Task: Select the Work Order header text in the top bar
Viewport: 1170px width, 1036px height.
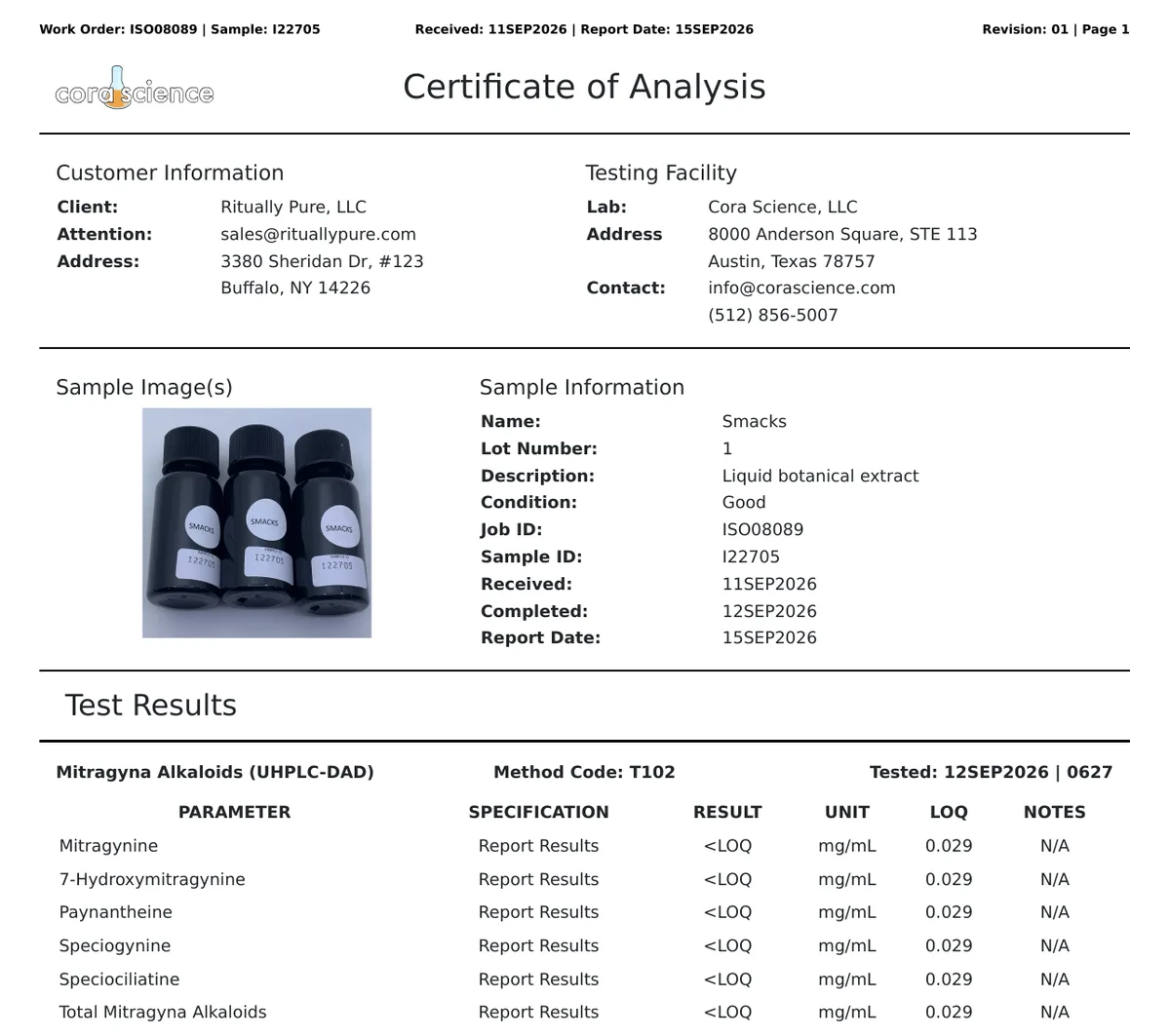Action: (x=179, y=29)
